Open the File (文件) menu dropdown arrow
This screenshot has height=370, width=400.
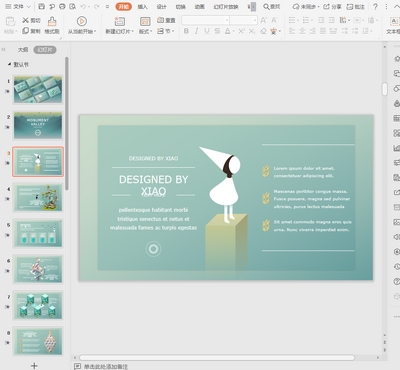[29, 7]
